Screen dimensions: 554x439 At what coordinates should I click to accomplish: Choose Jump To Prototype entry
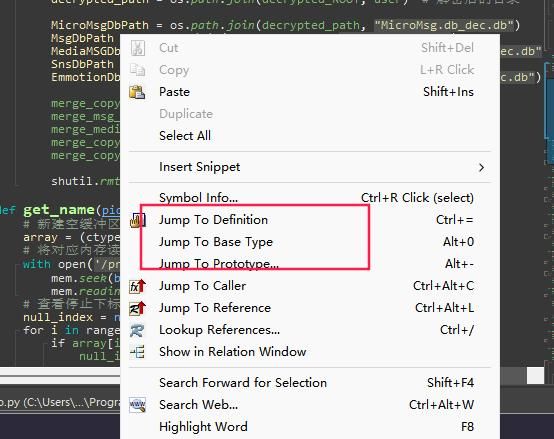[x=219, y=264]
